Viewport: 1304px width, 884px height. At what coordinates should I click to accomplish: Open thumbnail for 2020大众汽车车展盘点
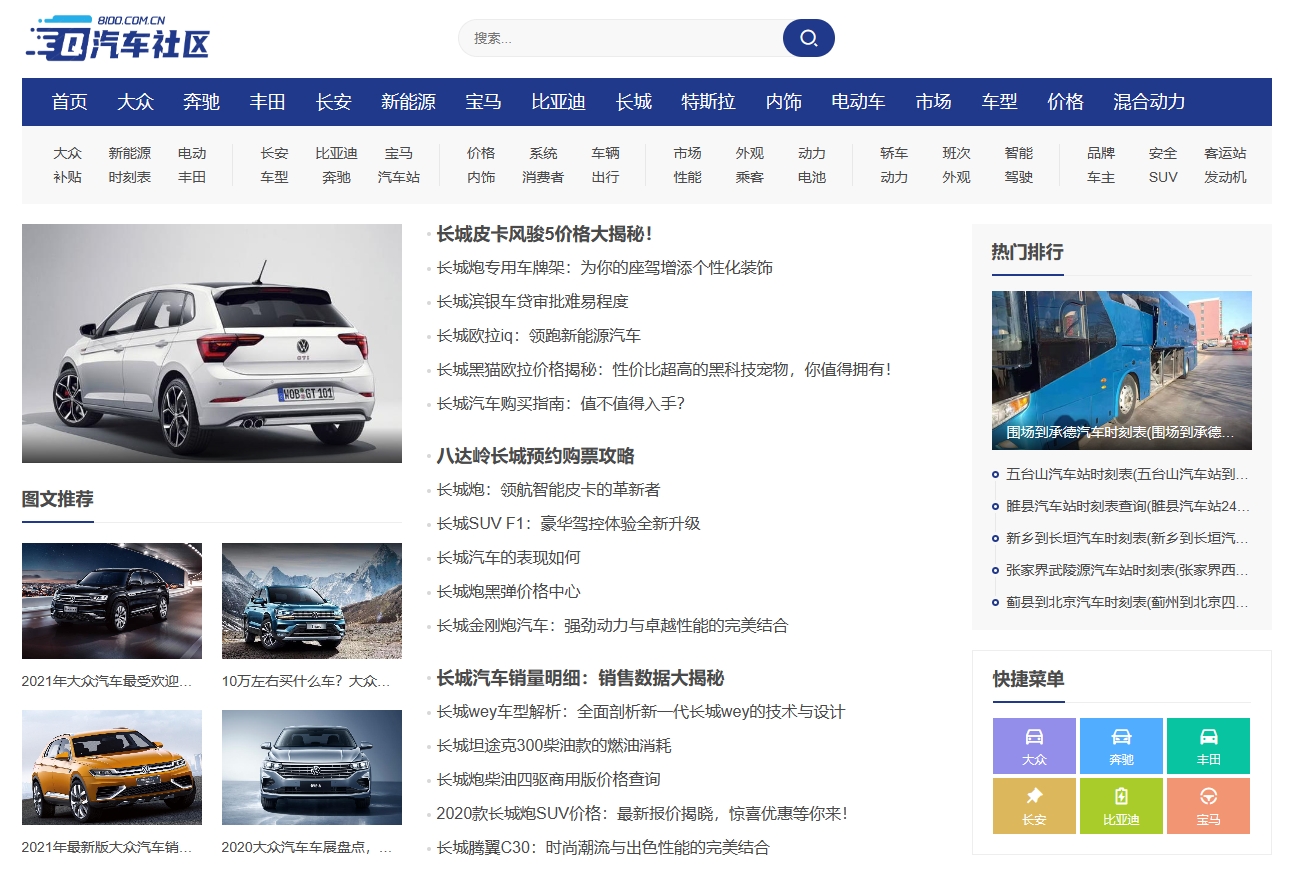click(x=312, y=768)
